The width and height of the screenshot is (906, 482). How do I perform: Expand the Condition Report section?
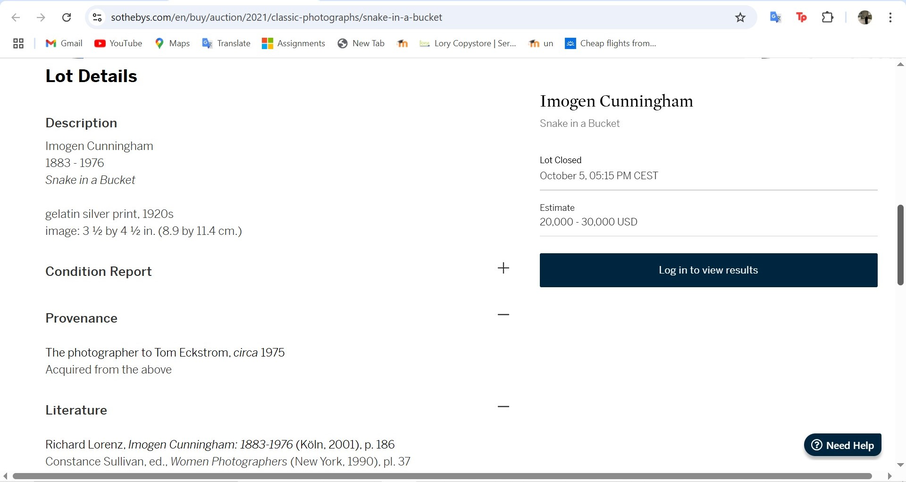(x=503, y=268)
